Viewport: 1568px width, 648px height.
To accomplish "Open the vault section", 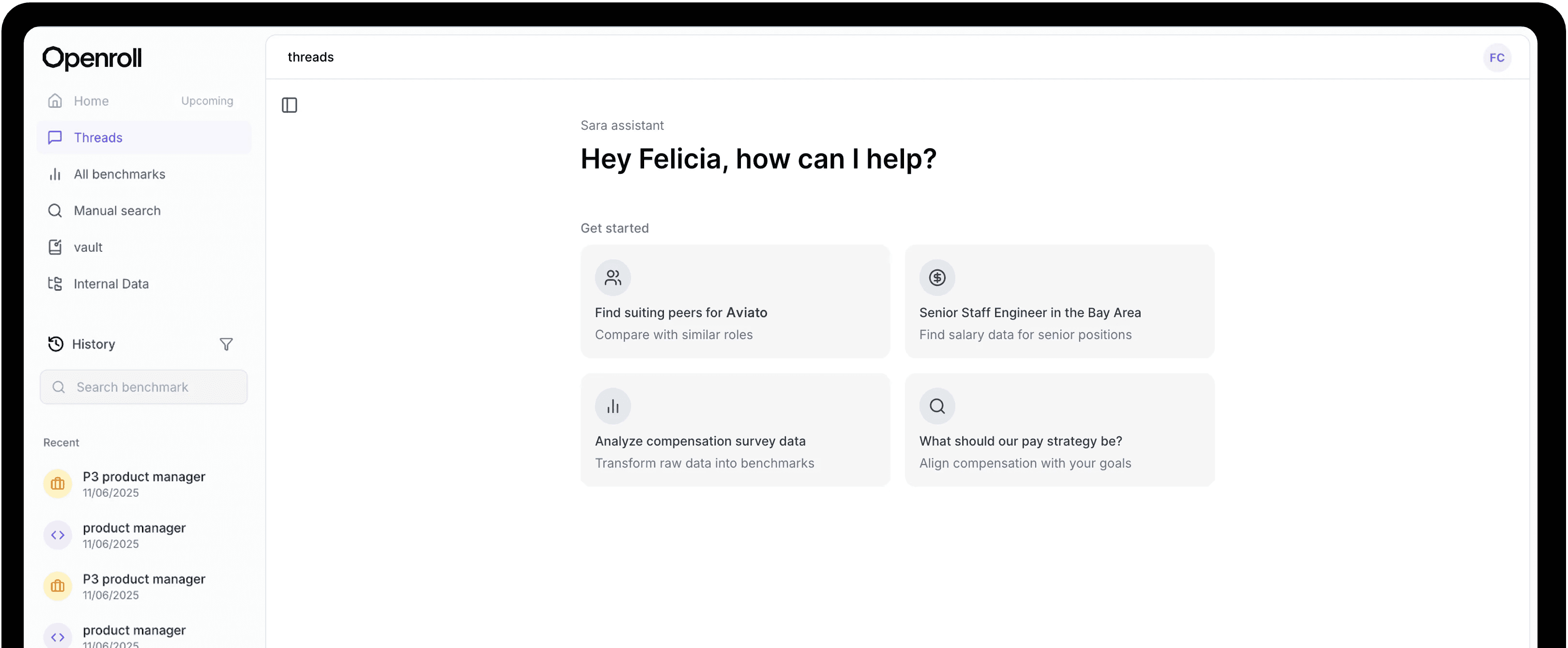I will click(88, 247).
